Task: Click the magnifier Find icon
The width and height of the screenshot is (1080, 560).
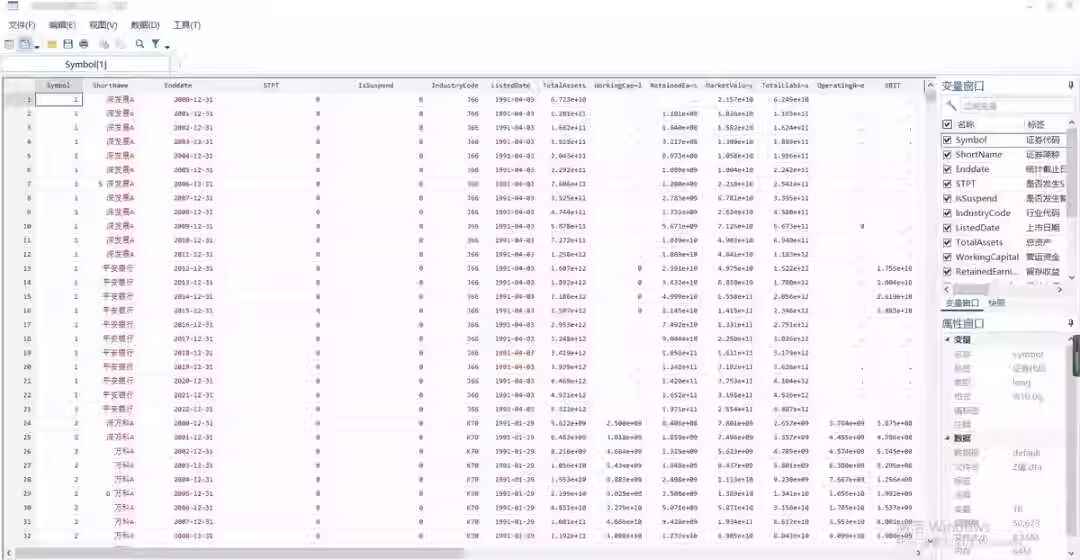Action: (140, 44)
